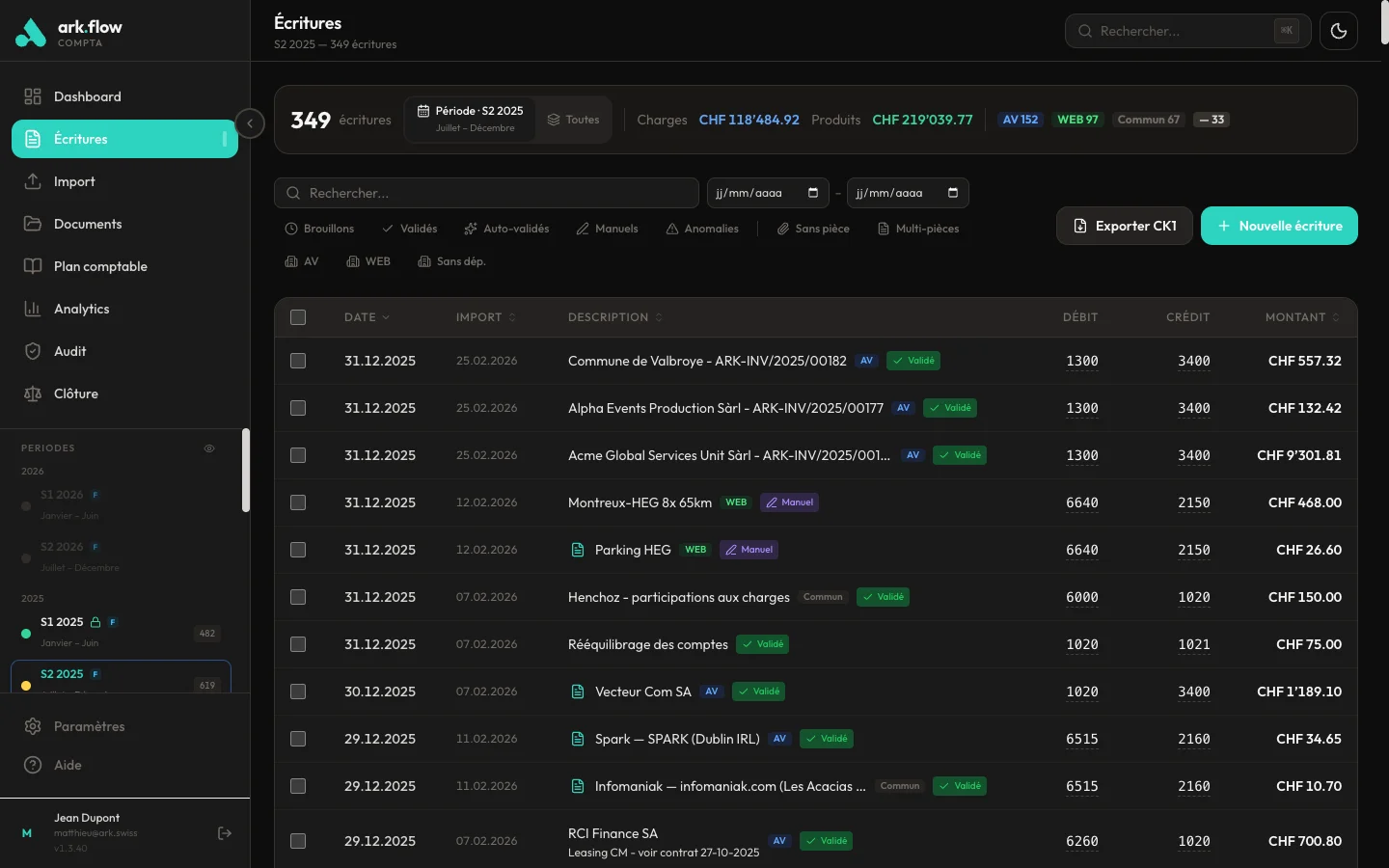
Task: Select the Import section in the sidebar
Action: click(74, 181)
